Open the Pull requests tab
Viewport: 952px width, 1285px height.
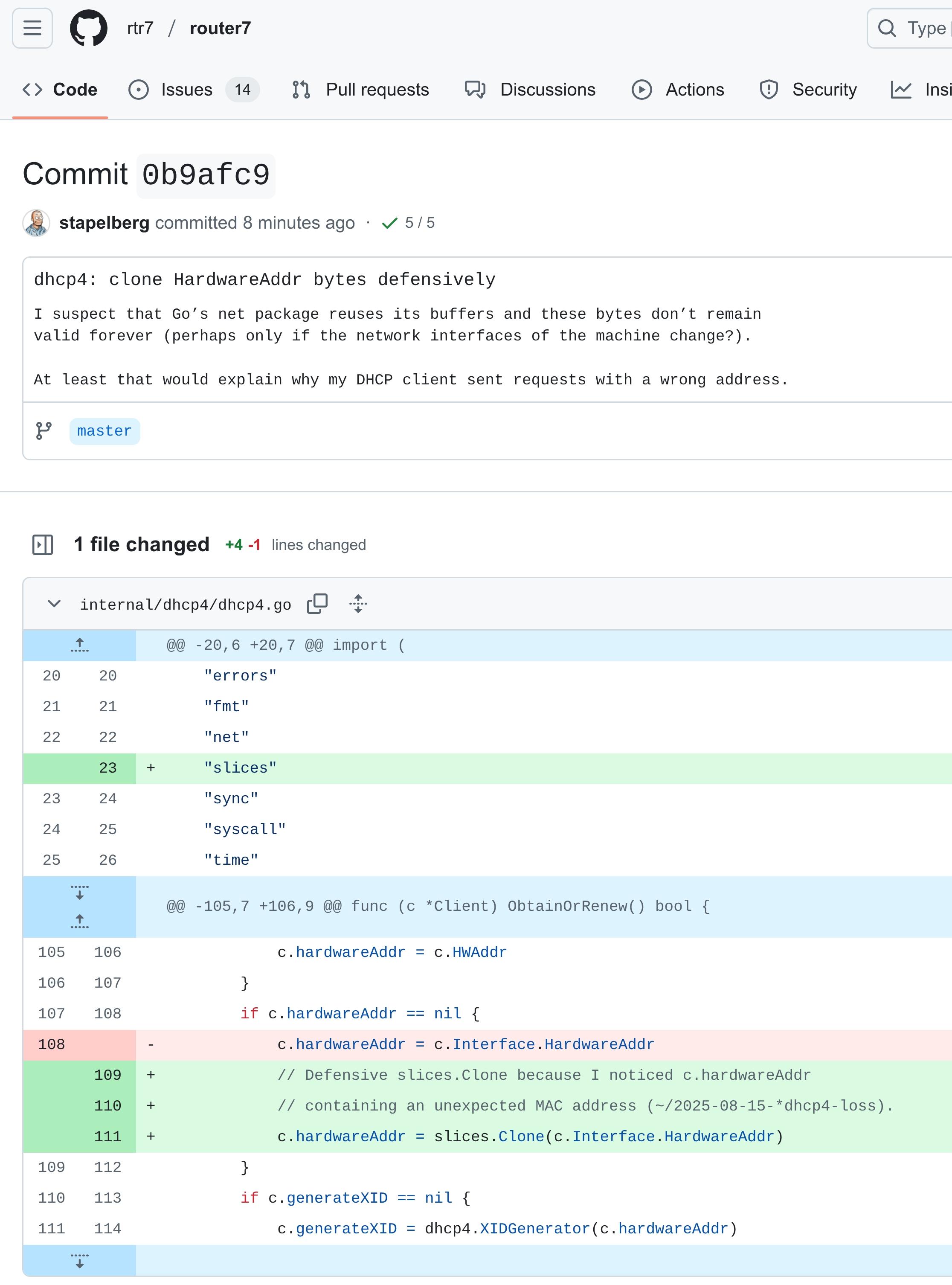coord(361,90)
